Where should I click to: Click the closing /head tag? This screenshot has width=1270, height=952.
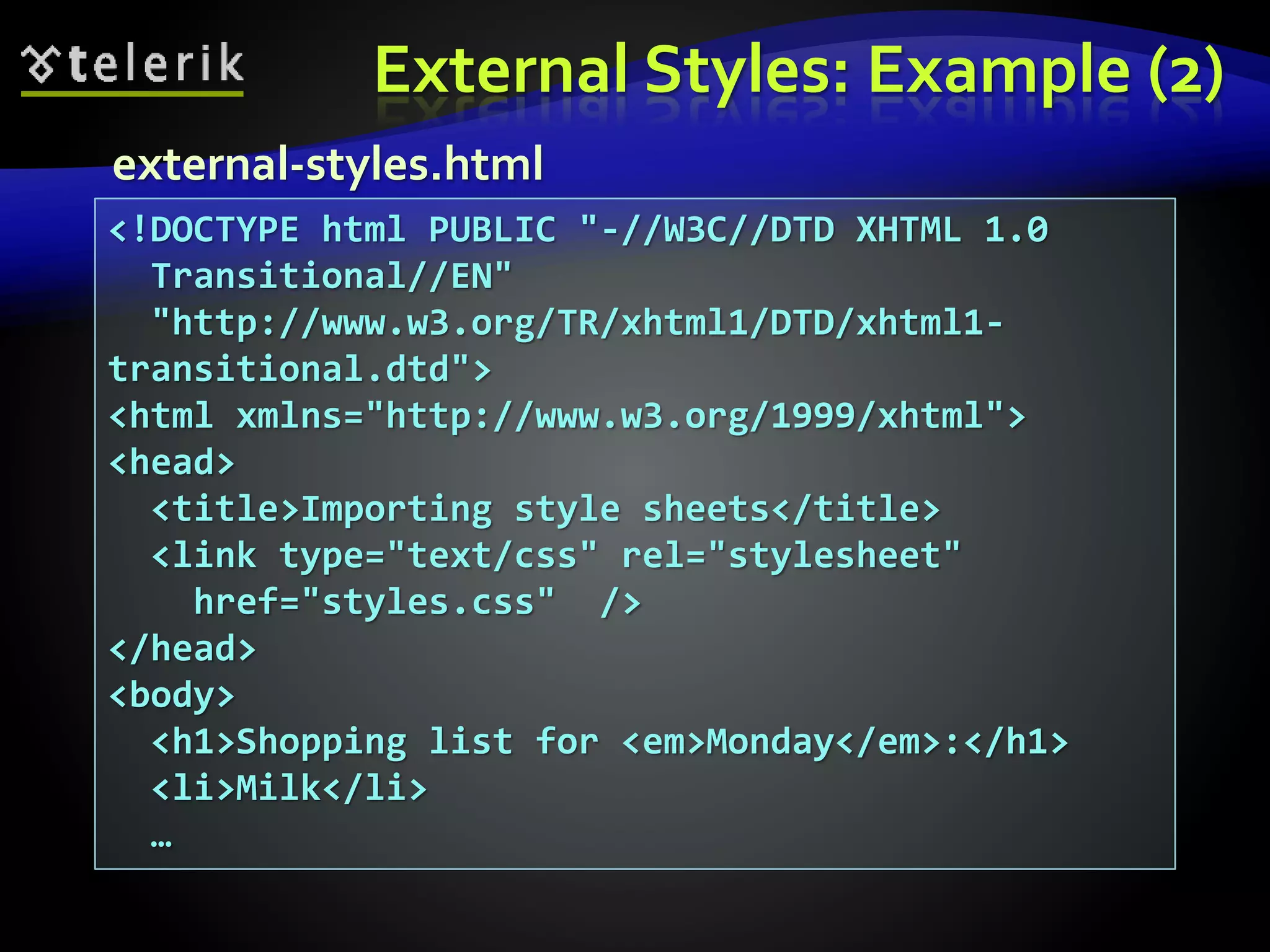[182, 649]
